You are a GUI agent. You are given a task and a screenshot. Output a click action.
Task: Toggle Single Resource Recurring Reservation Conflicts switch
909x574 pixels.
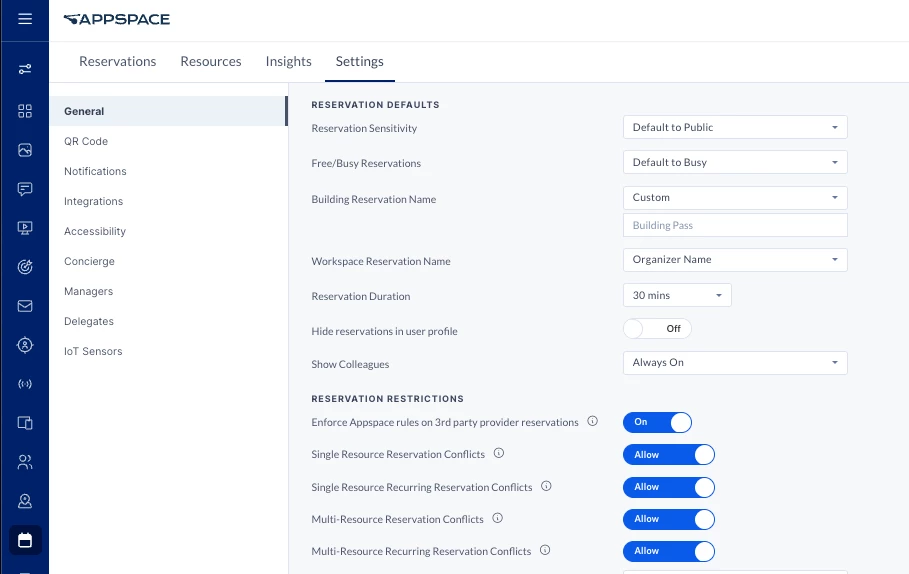[669, 487]
